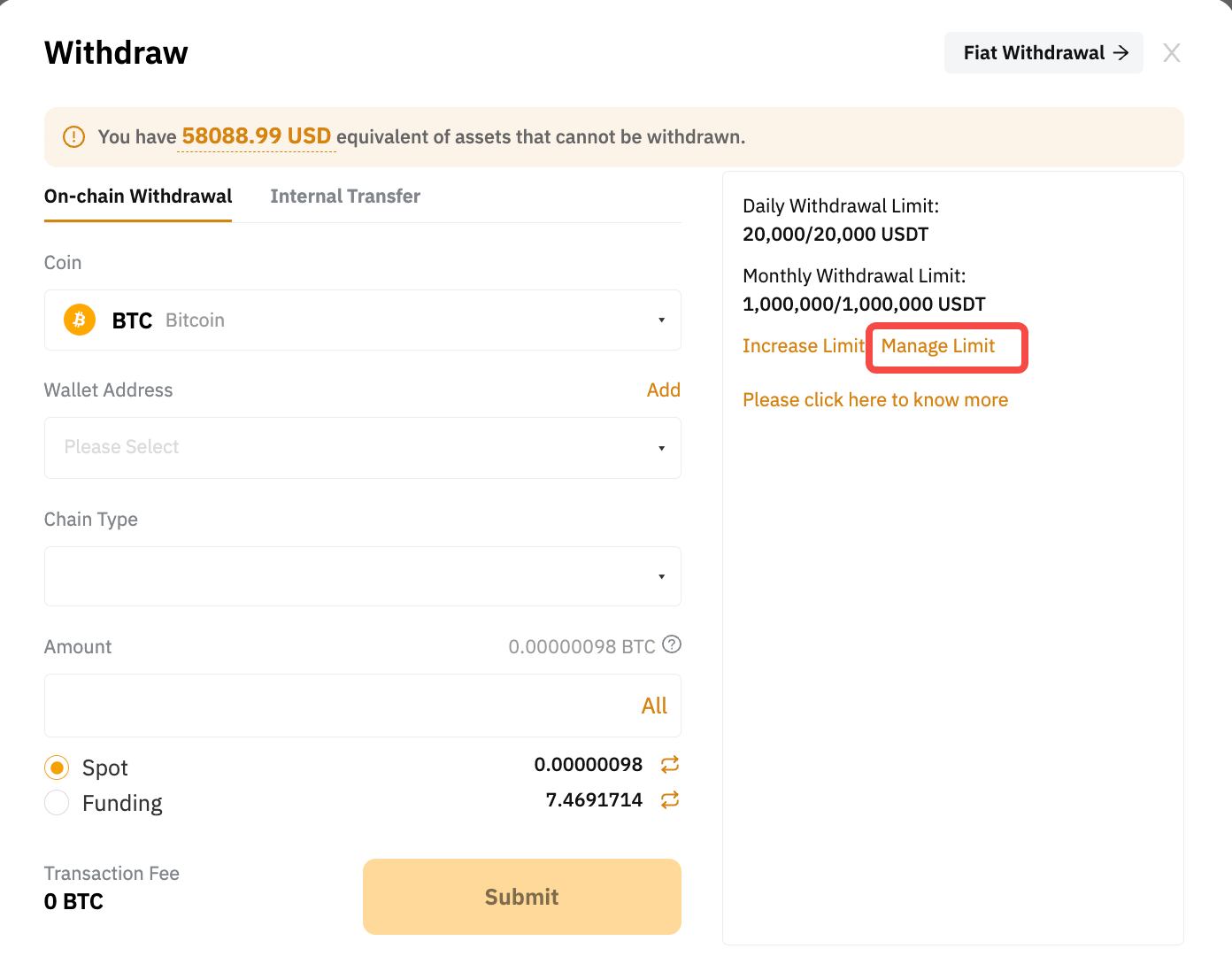This screenshot has width=1232, height=972.
Task: Click the Add wallet address link
Action: (663, 390)
